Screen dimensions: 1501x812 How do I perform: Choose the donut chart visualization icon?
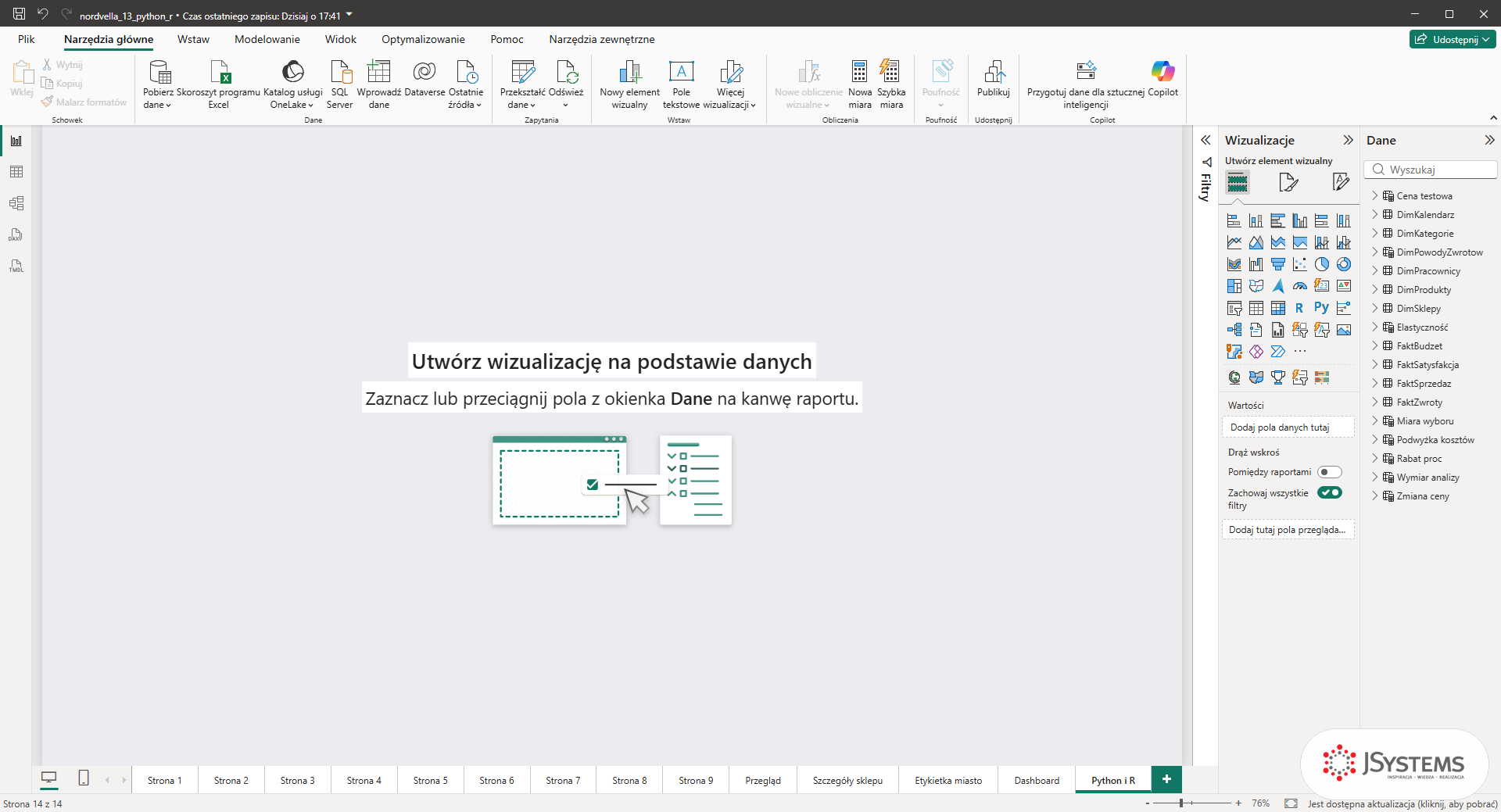(x=1343, y=264)
